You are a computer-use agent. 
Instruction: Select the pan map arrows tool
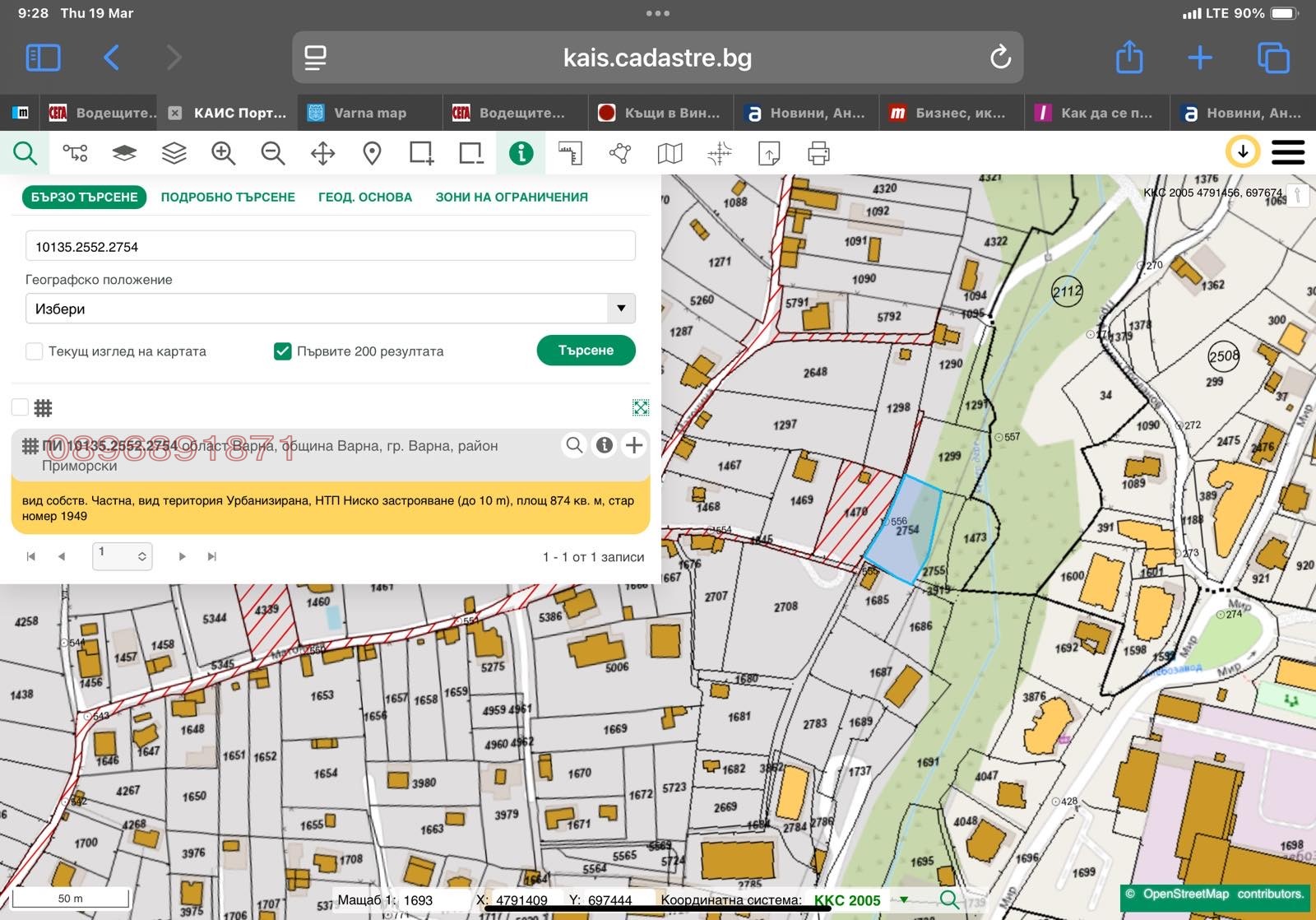tap(322, 153)
